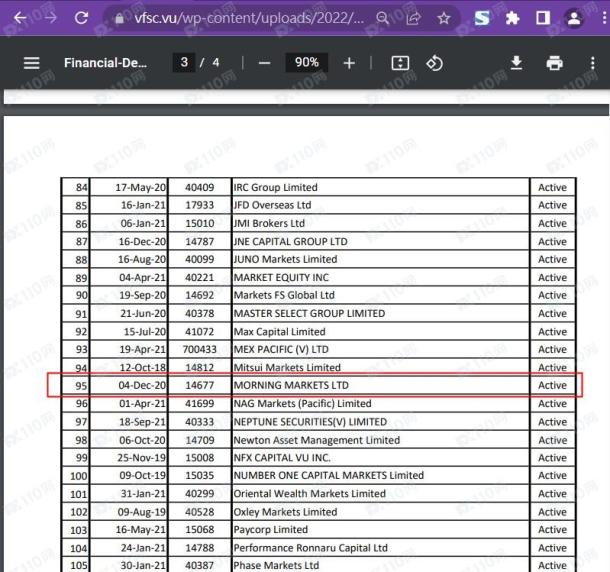
Task: Click the site security lock icon
Action: 119,18
